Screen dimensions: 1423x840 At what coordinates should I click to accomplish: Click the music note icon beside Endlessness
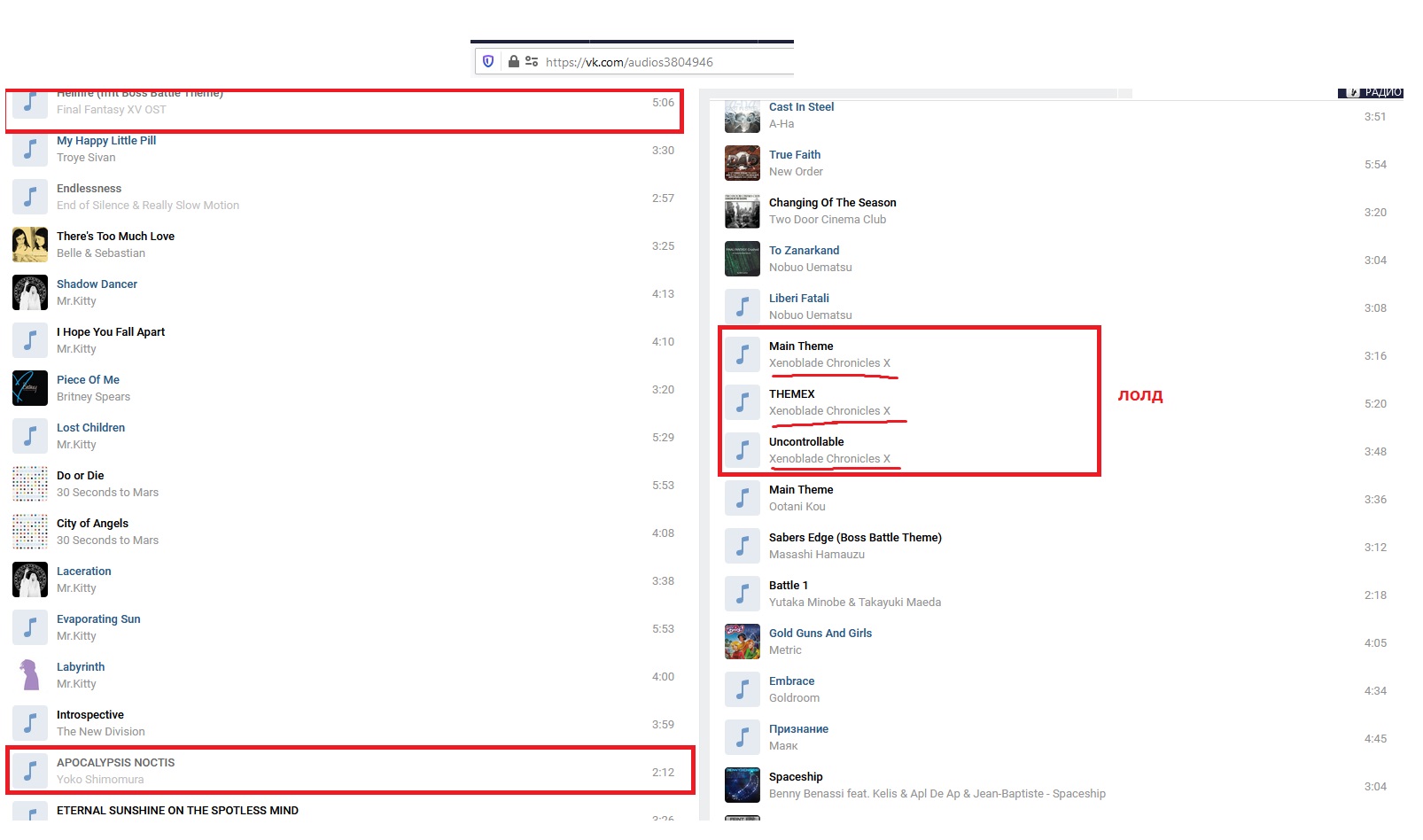point(30,198)
